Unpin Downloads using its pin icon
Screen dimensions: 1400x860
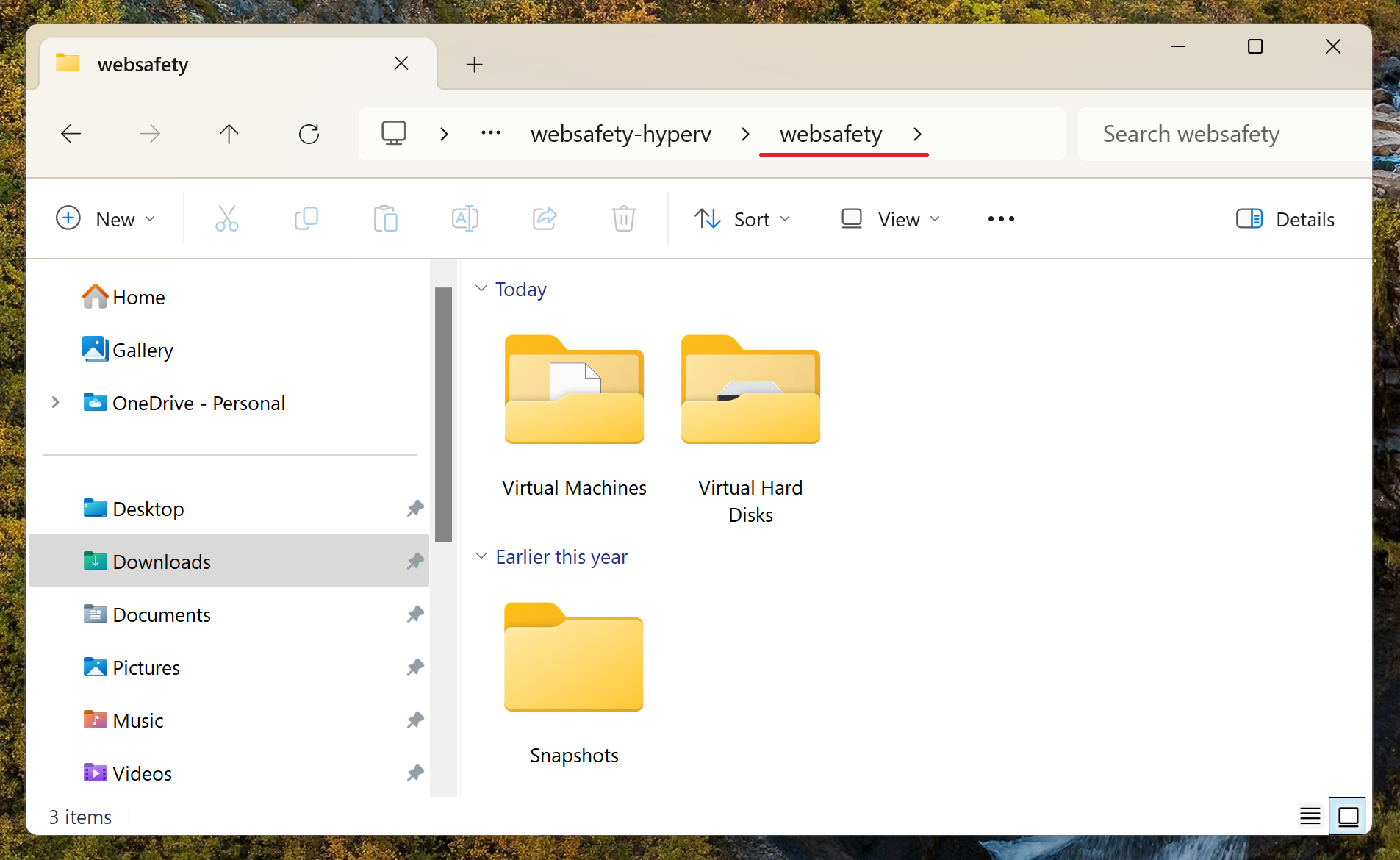click(x=415, y=561)
